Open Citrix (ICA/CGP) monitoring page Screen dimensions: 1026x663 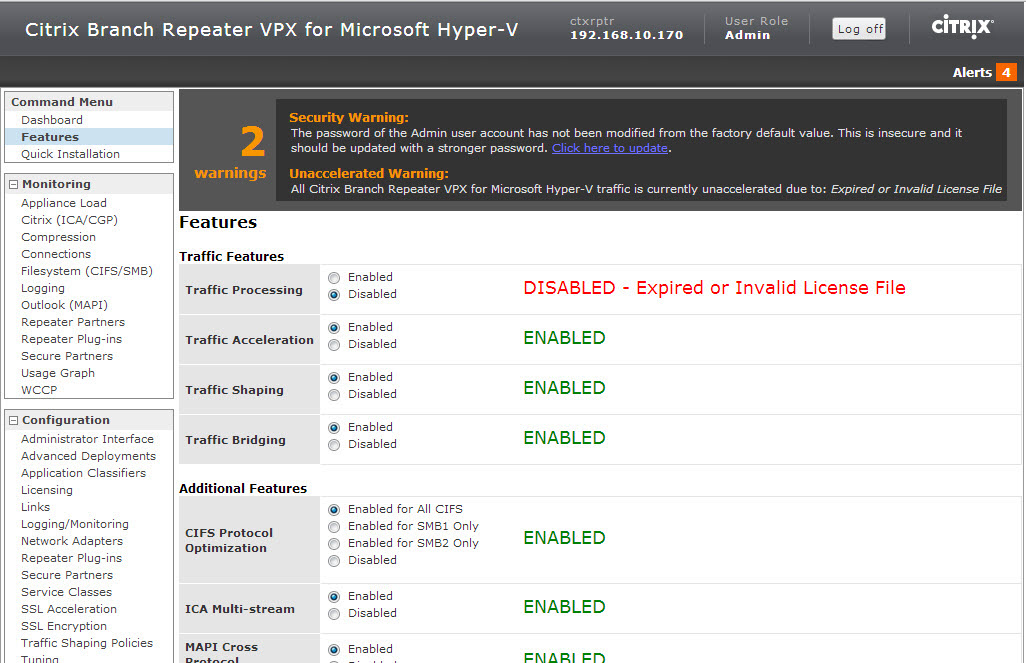pos(69,220)
